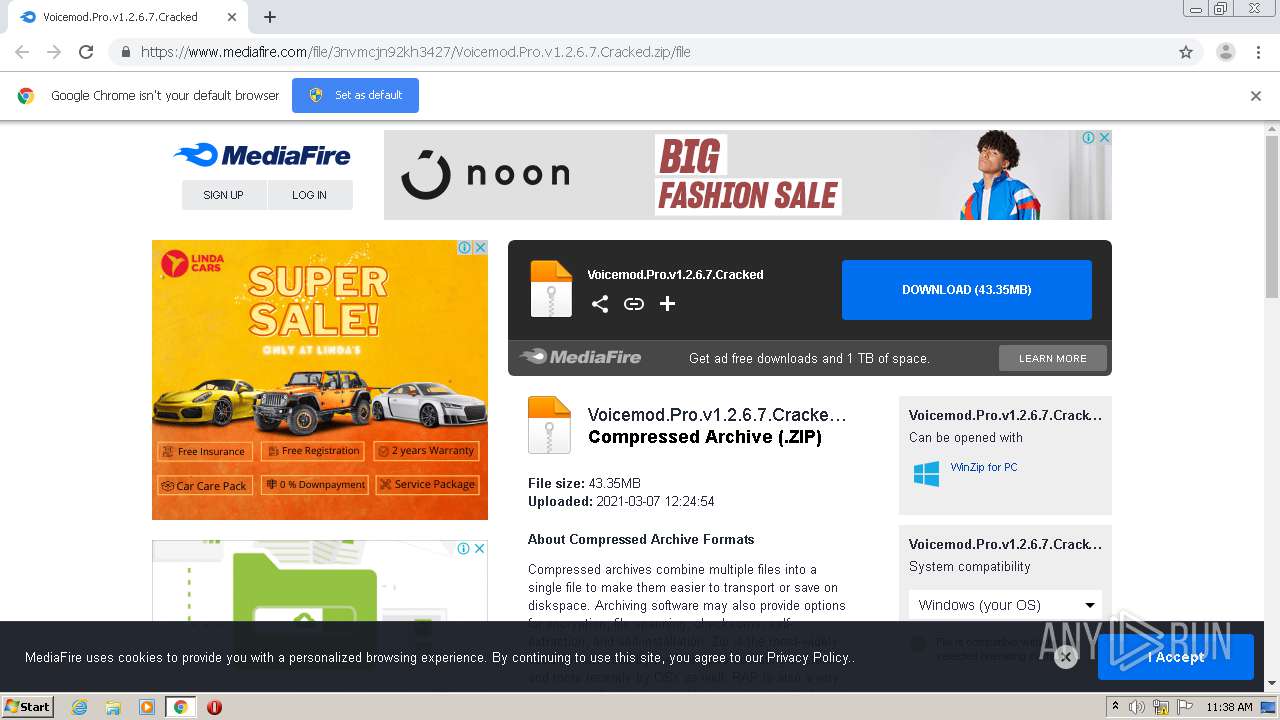Click the zip file icon in download box

(x=551, y=289)
